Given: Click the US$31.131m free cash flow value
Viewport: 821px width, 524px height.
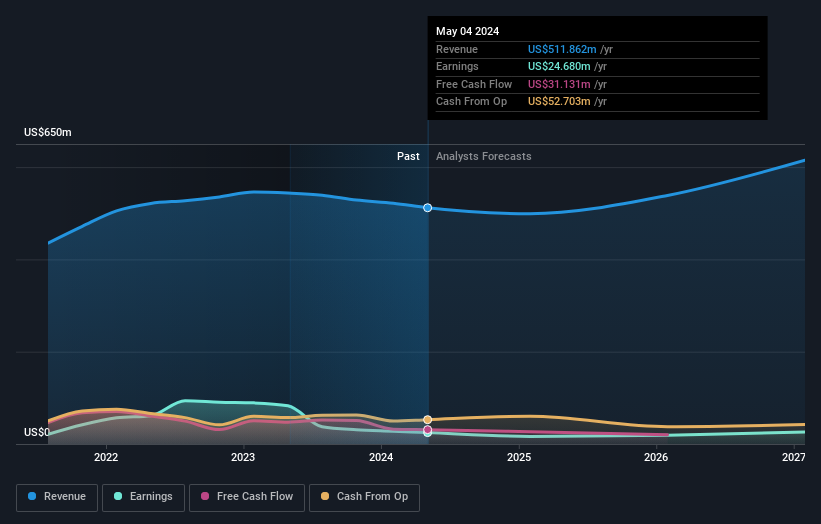Looking at the screenshot, I should tap(559, 84).
